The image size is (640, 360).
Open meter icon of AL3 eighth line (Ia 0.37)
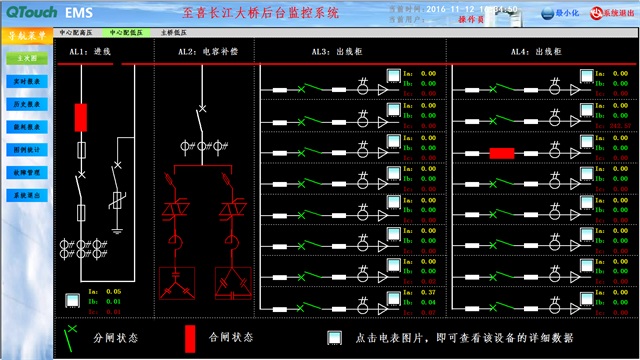[393, 298]
